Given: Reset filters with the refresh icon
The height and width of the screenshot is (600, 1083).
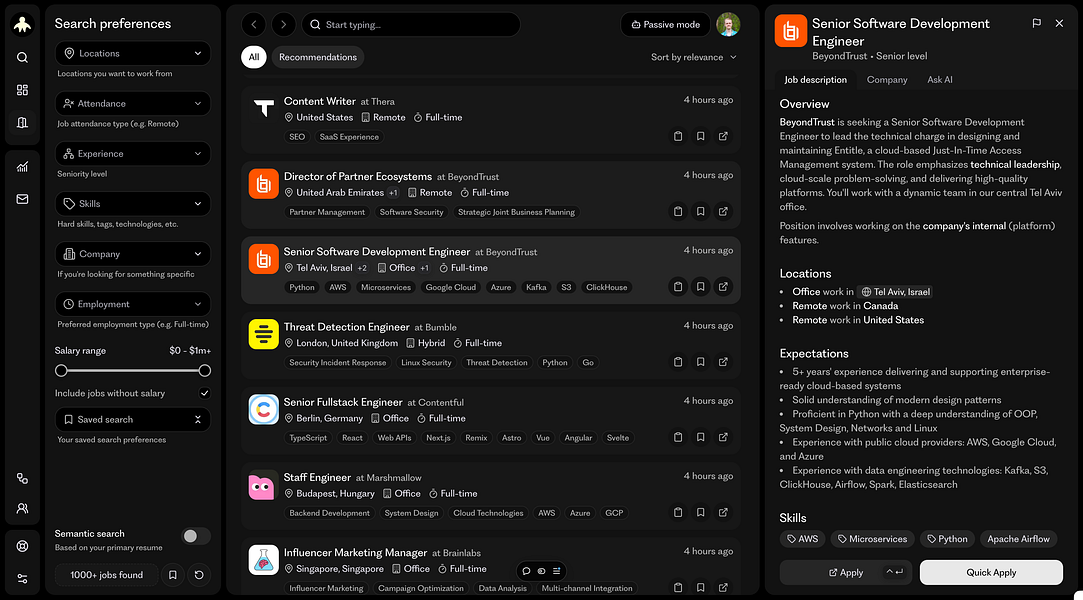Looking at the screenshot, I should click(x=199, y=574).
